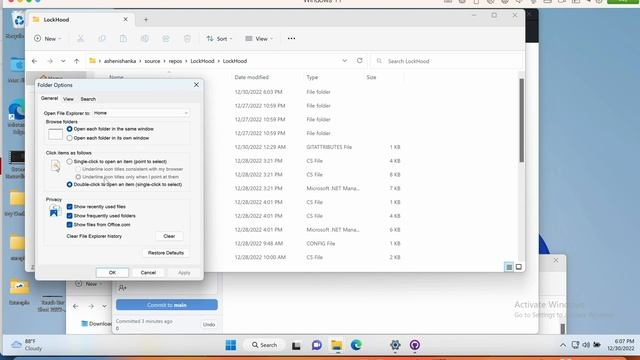640x360 pixels.
Task: Click the Delete trash icon in toolbar
Action: tap(187, 38)
